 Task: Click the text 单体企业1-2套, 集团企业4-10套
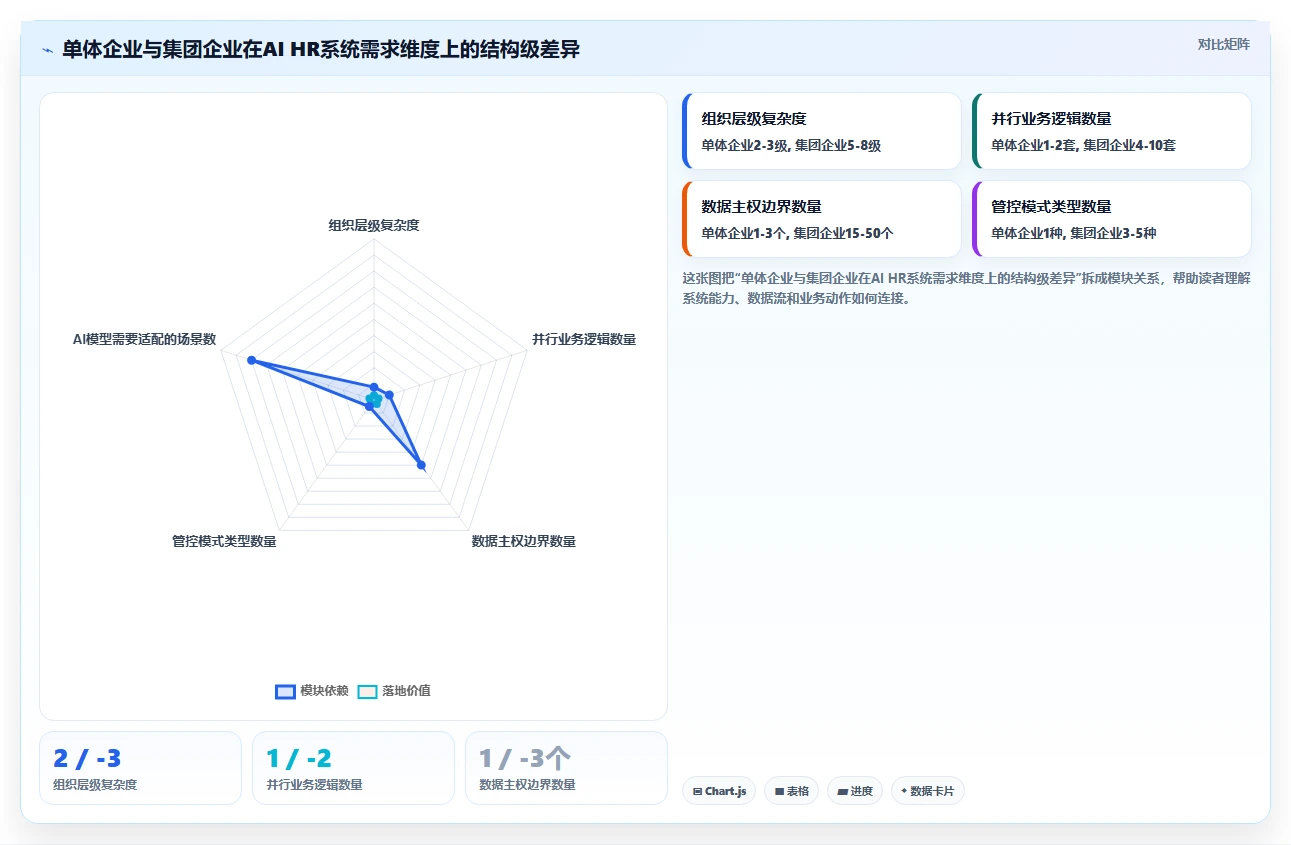coord(1084,145)
